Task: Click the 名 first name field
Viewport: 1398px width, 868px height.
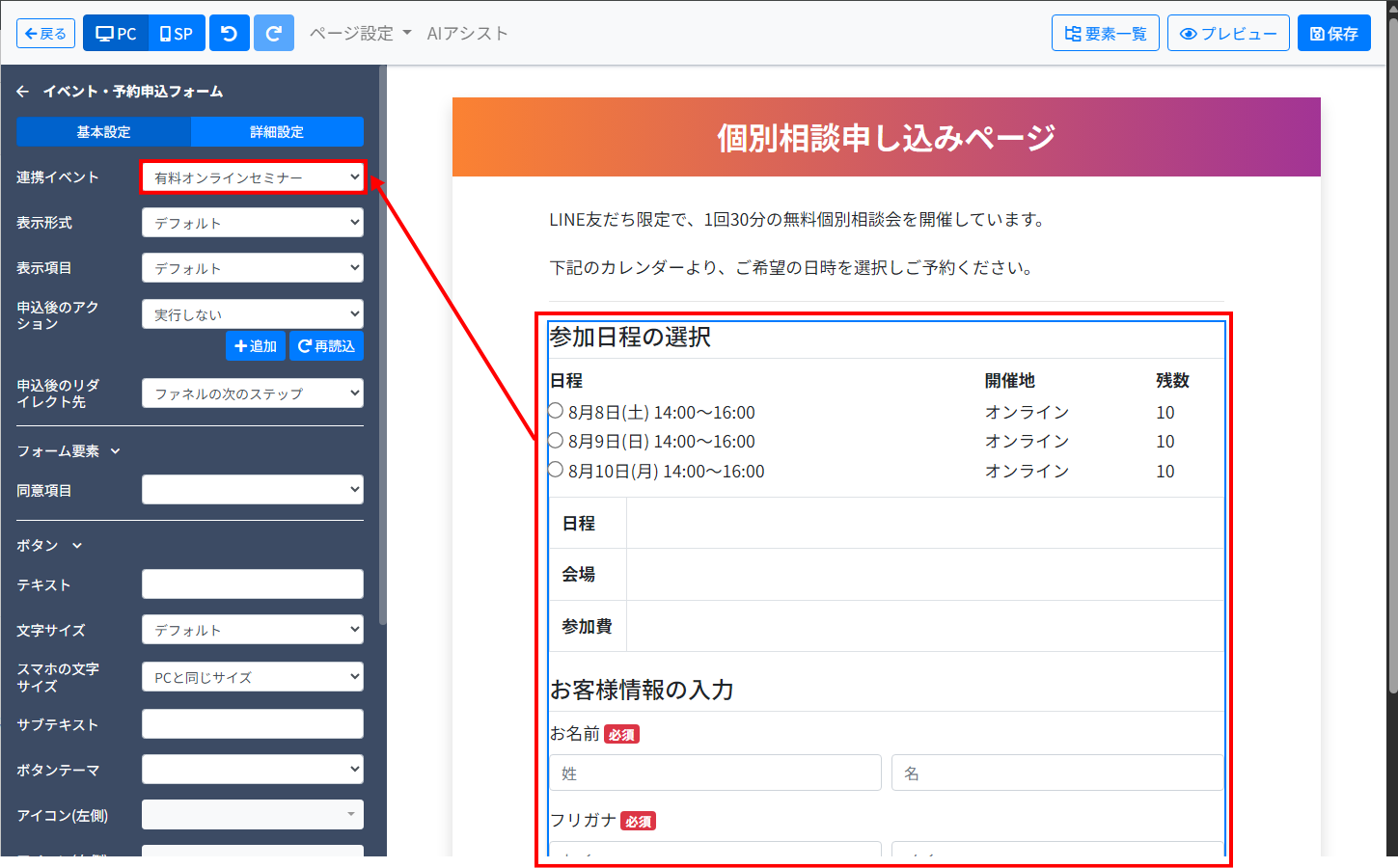Action: click(1057, 773)
